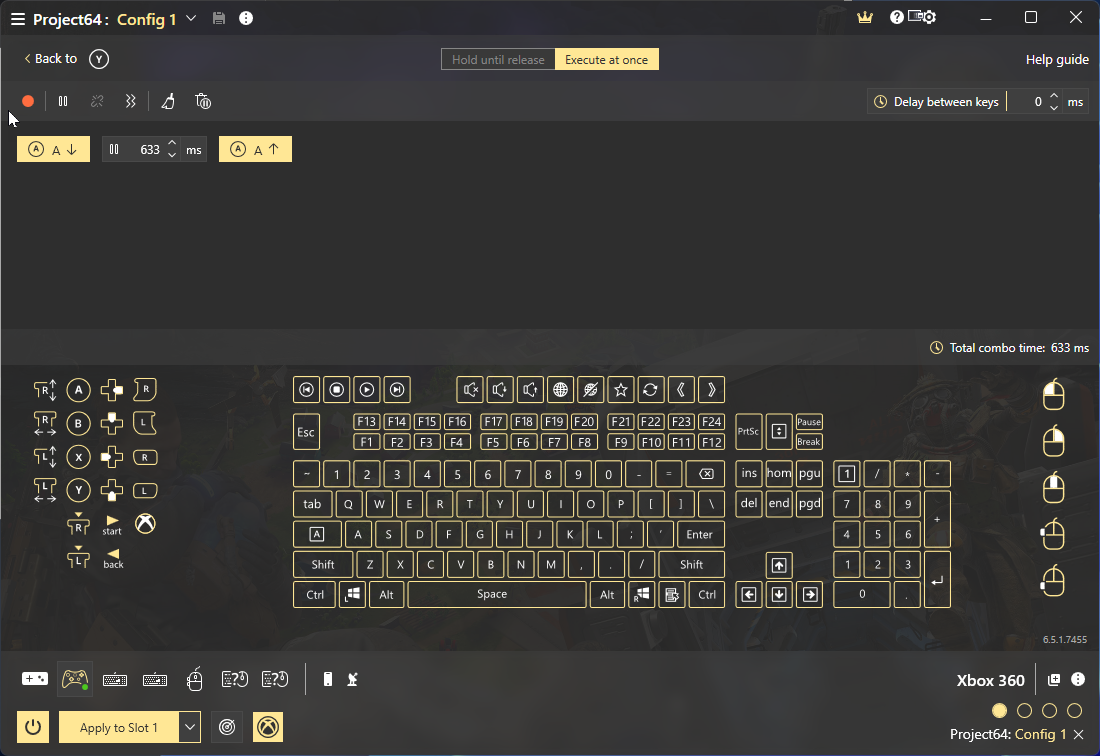Add a pause to the combo
The image size is (1100, 756).
pos(63,101)
